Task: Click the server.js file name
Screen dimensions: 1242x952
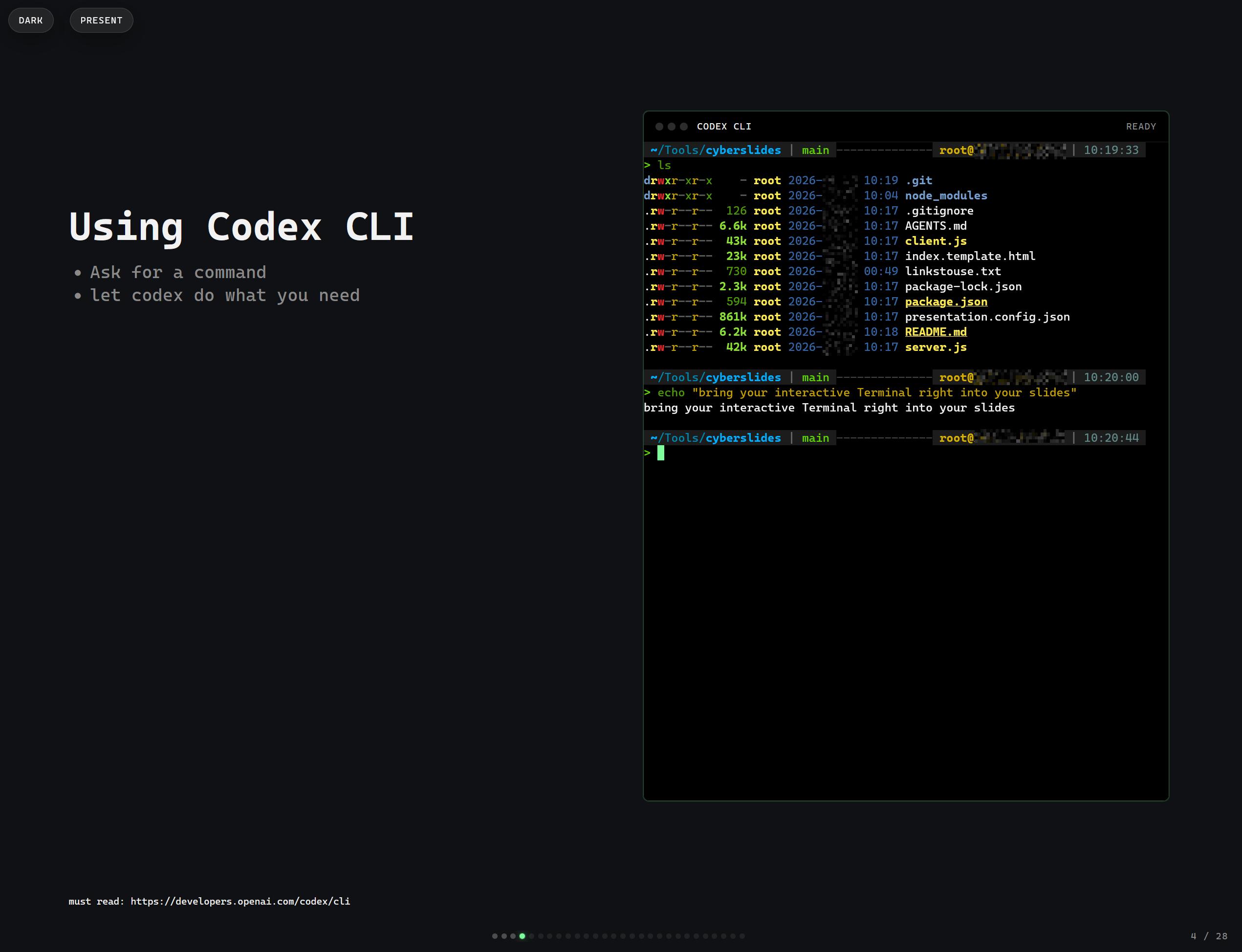Action: click(936, 347)
